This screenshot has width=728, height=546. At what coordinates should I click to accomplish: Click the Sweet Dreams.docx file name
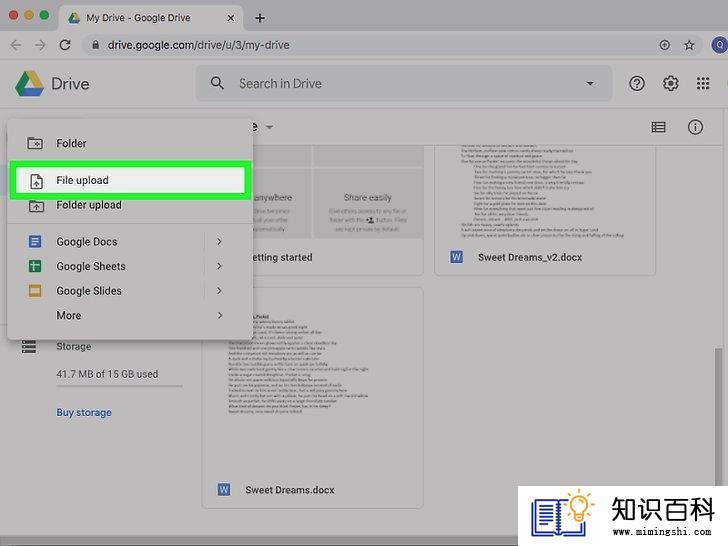[x=290, y=490]
